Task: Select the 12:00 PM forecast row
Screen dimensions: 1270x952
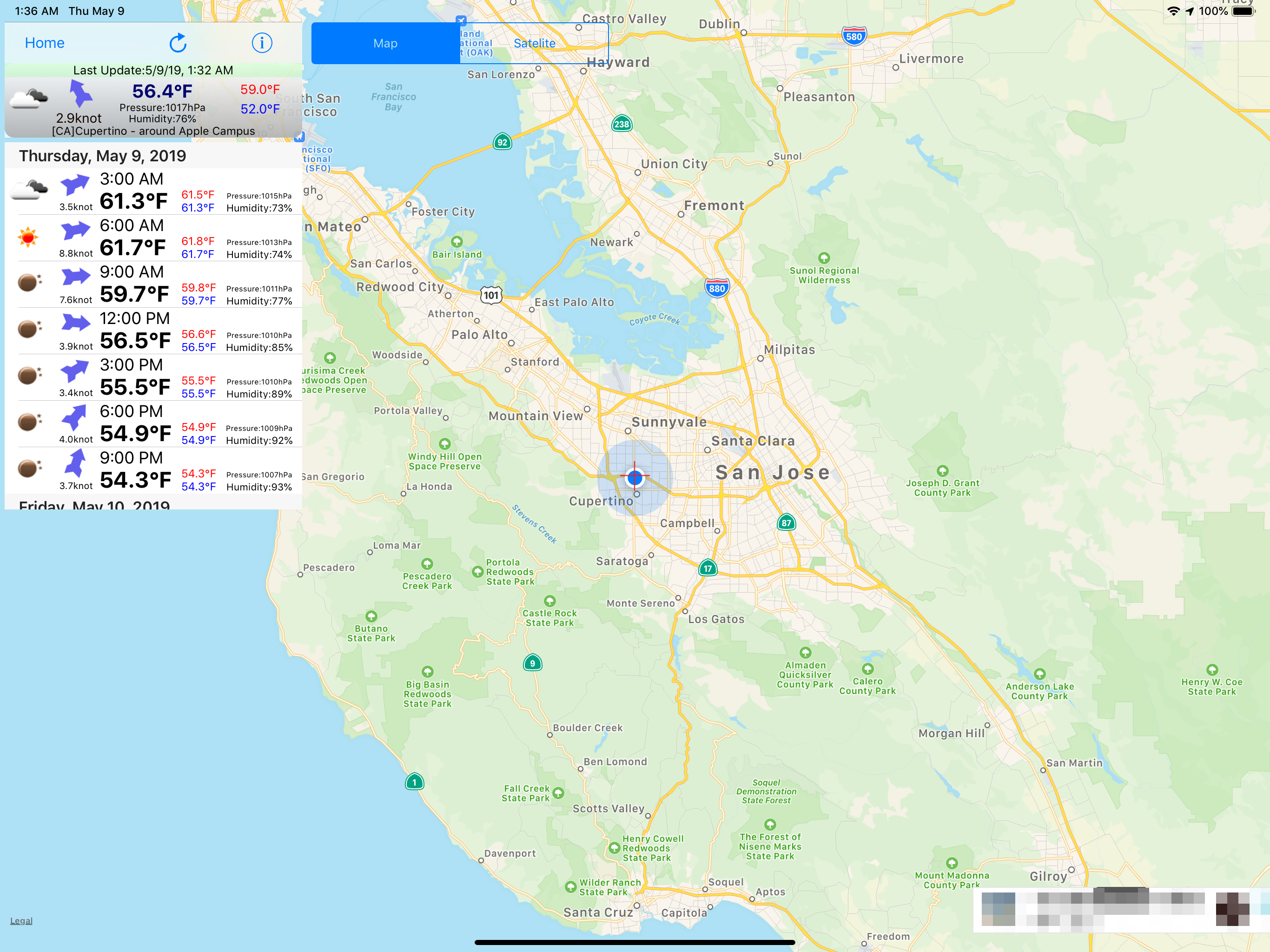Action: coord(153,331)
